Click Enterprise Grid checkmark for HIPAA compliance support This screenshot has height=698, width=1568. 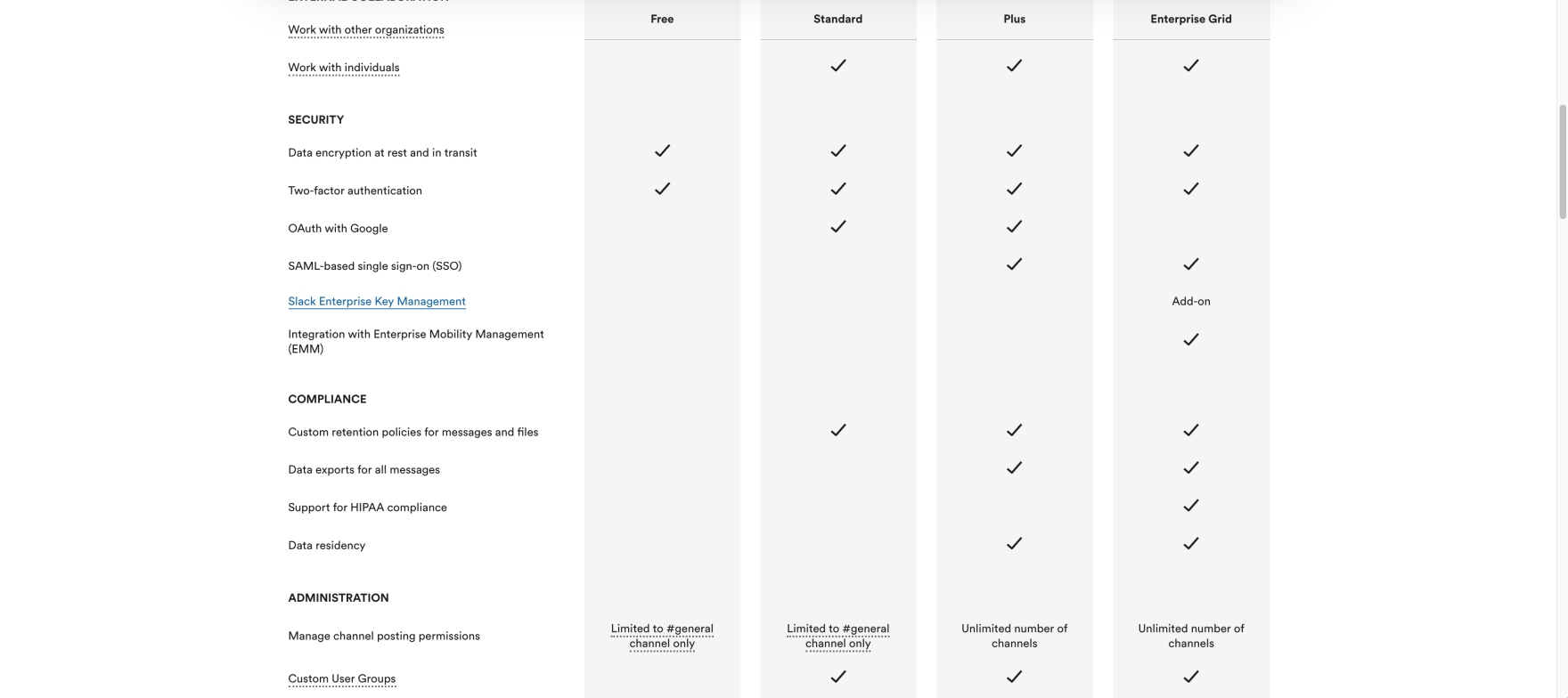(1190, 506)
